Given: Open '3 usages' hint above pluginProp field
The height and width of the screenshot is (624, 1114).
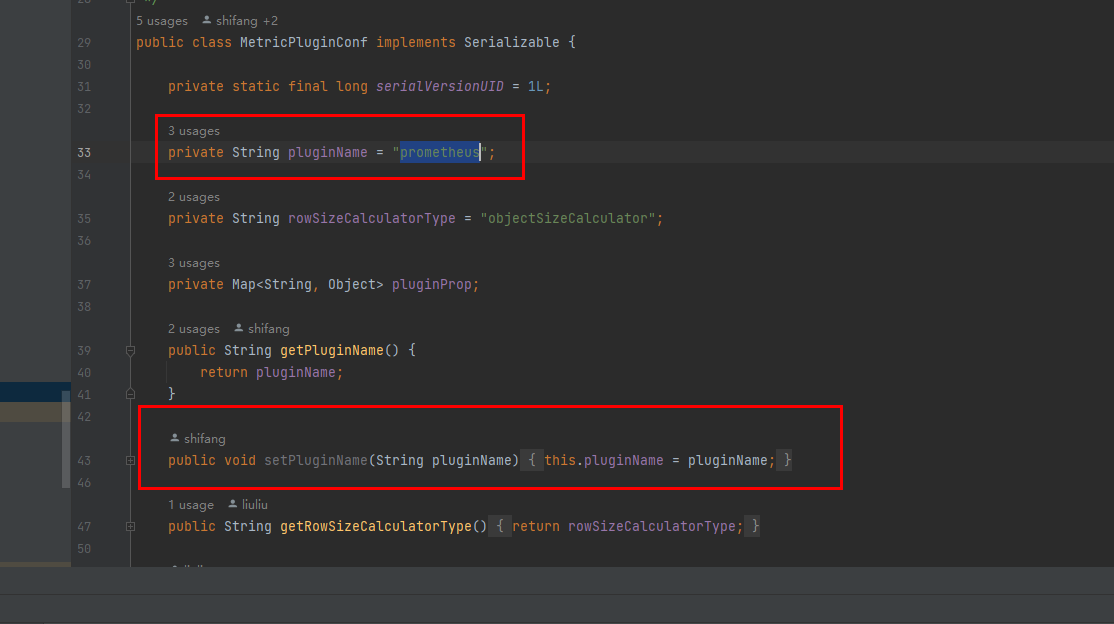Looking at the screenshot, I should 194,263.
